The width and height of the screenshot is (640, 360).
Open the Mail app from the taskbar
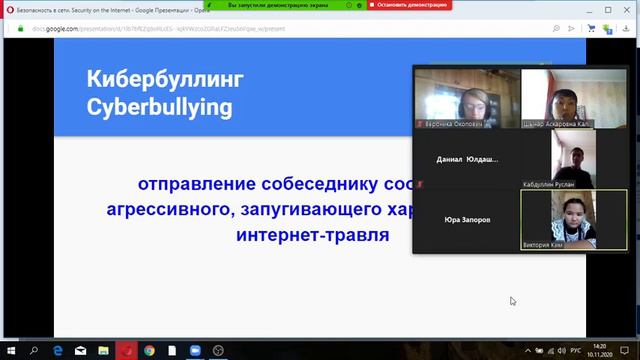(80, 351)
